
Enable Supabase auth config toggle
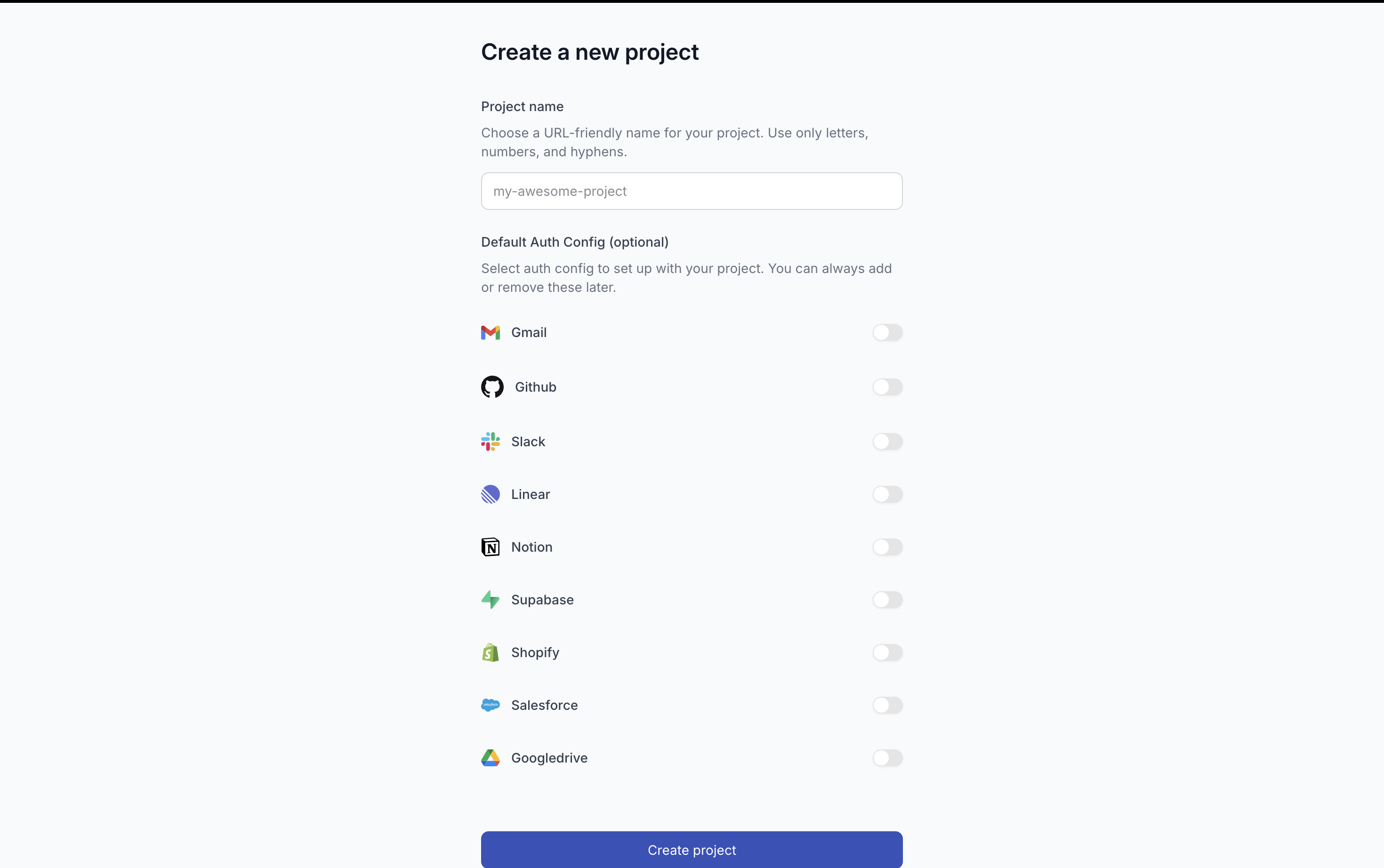[887, 600]
